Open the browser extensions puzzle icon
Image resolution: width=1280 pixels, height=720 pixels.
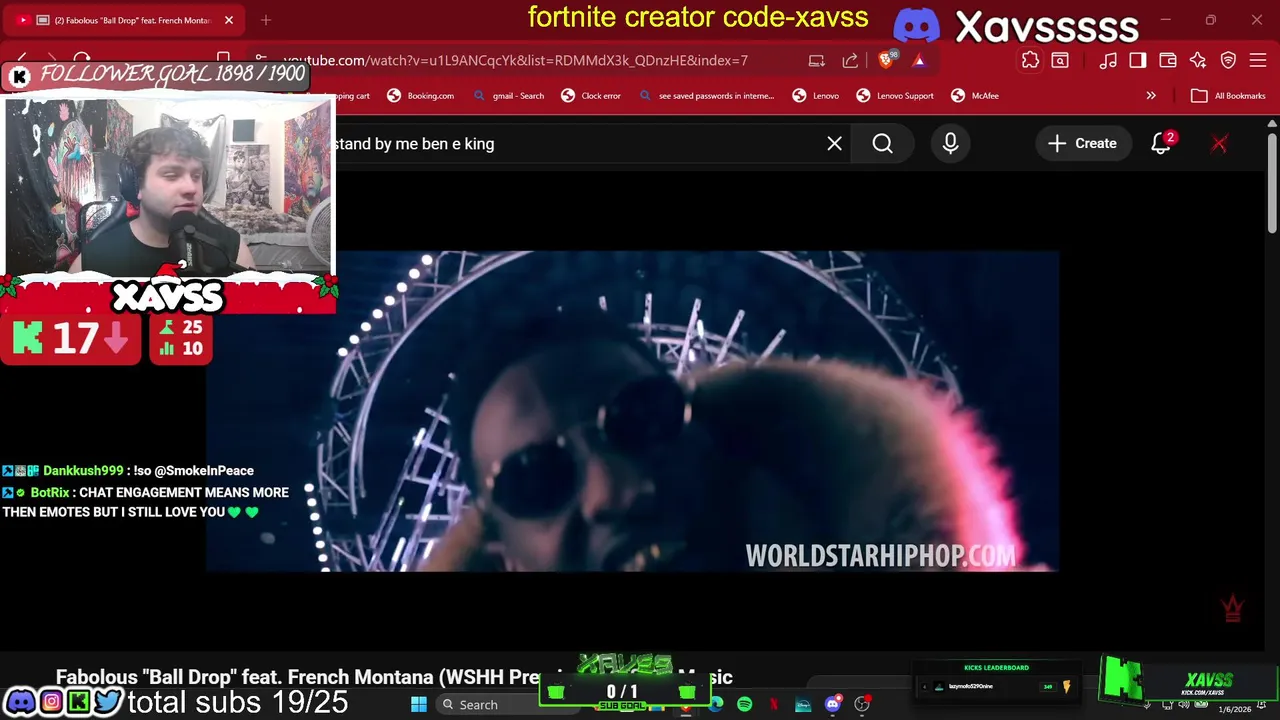coord(1030,60)
